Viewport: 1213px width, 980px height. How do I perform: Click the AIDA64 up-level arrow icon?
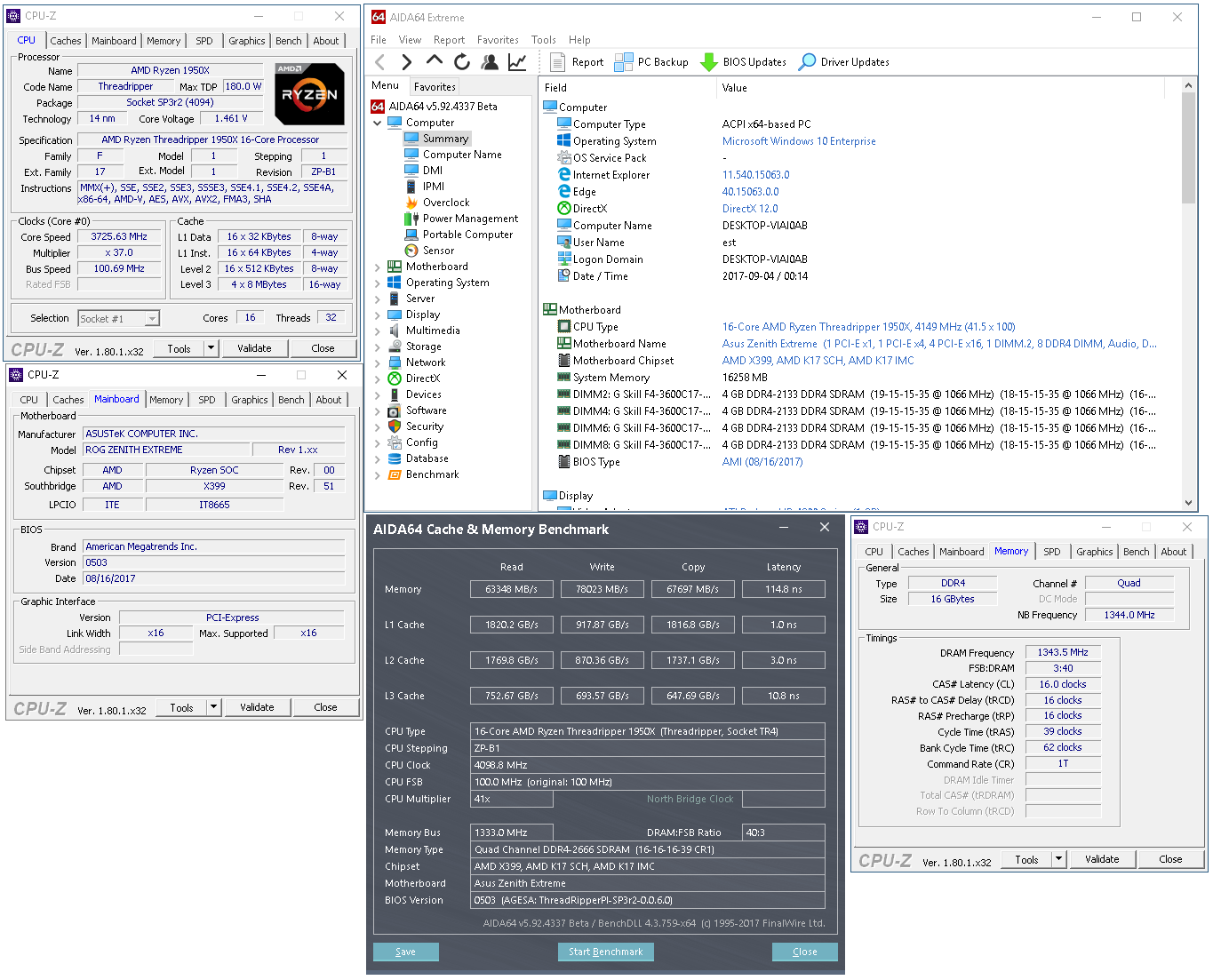coord(434,60)
